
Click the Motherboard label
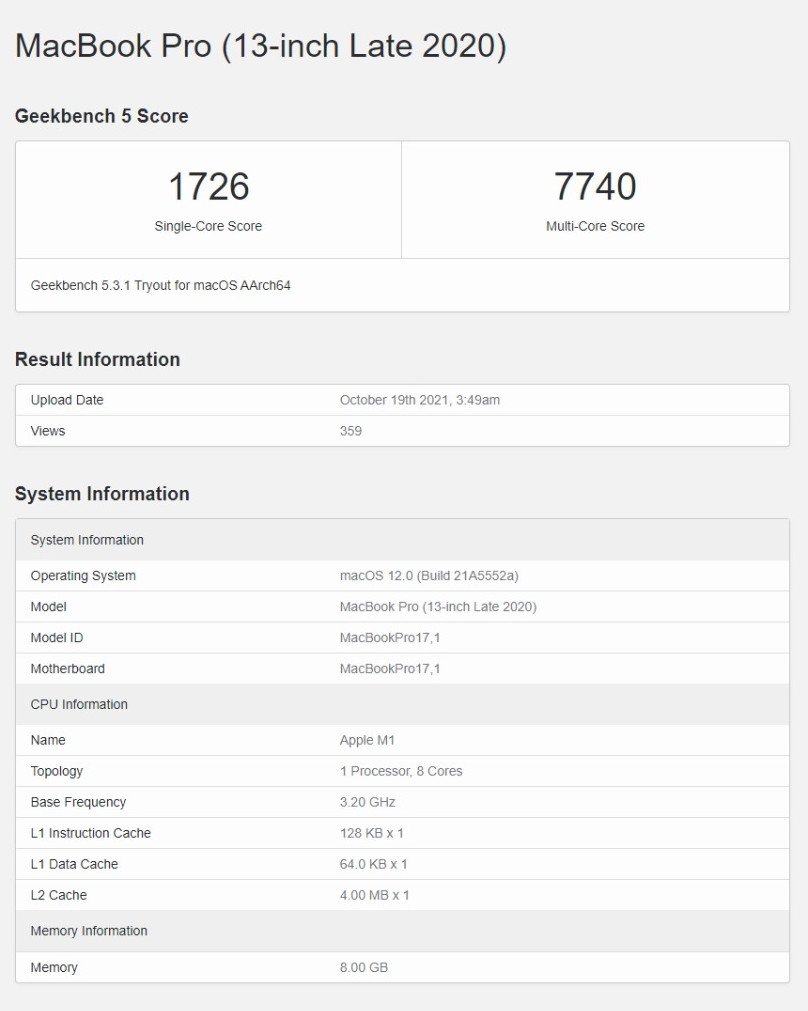[68, 669]
